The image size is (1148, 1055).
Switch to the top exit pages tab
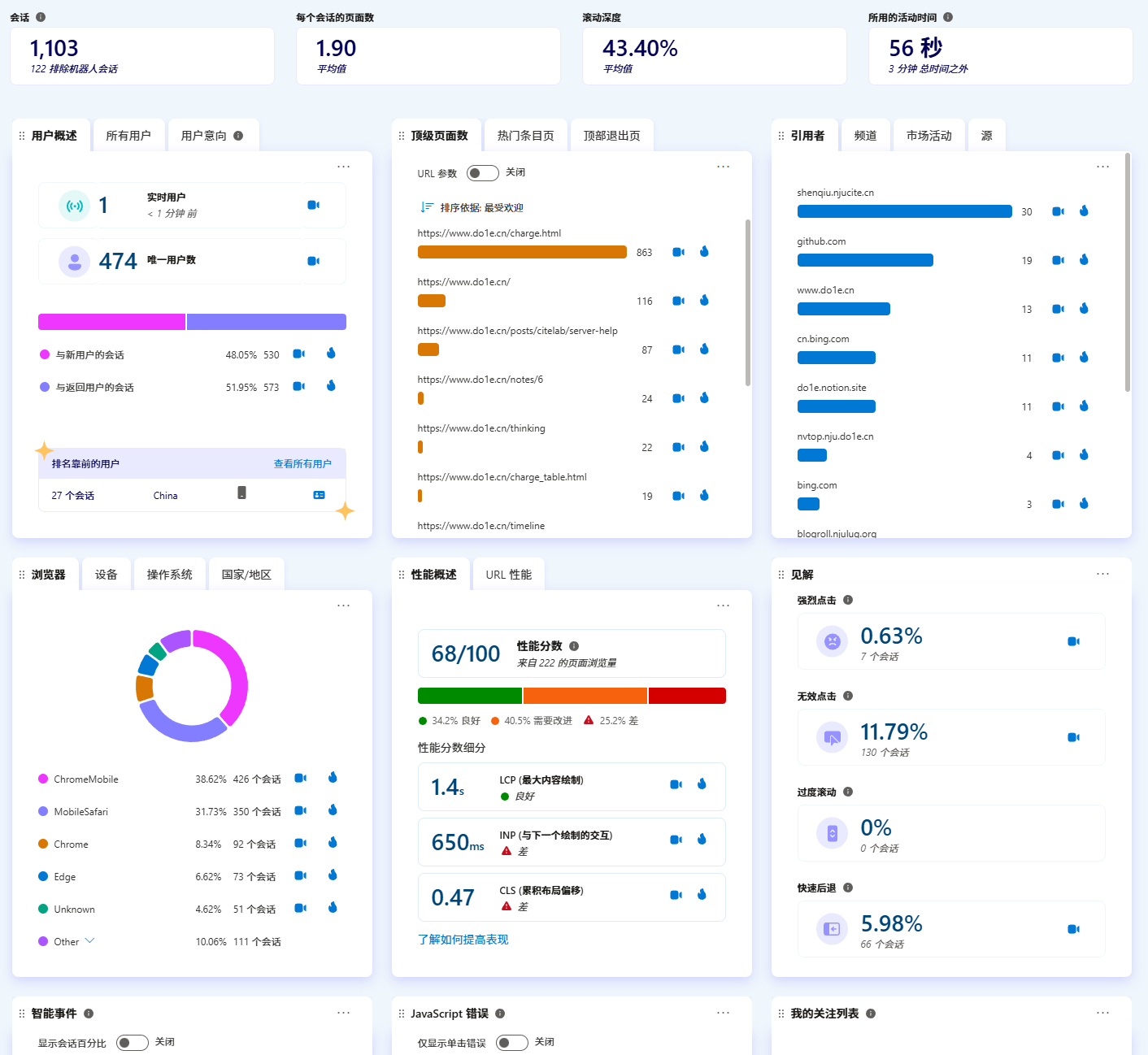tap(611, 136)
